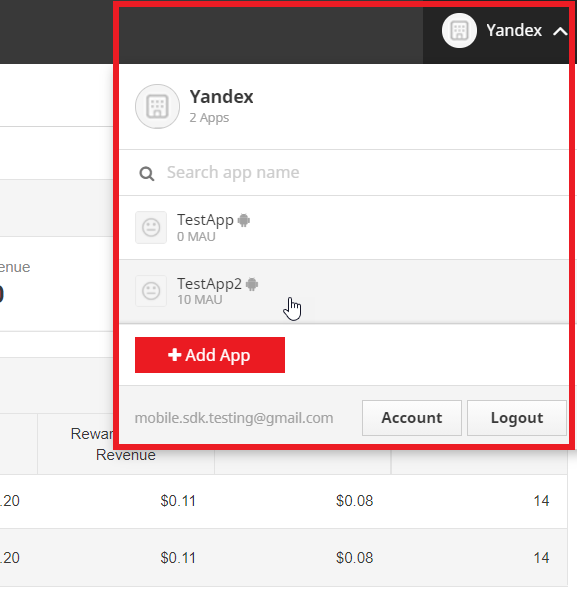Click the first $0.11 table cell
Screen dimensions: 577x608
(178, 501)
